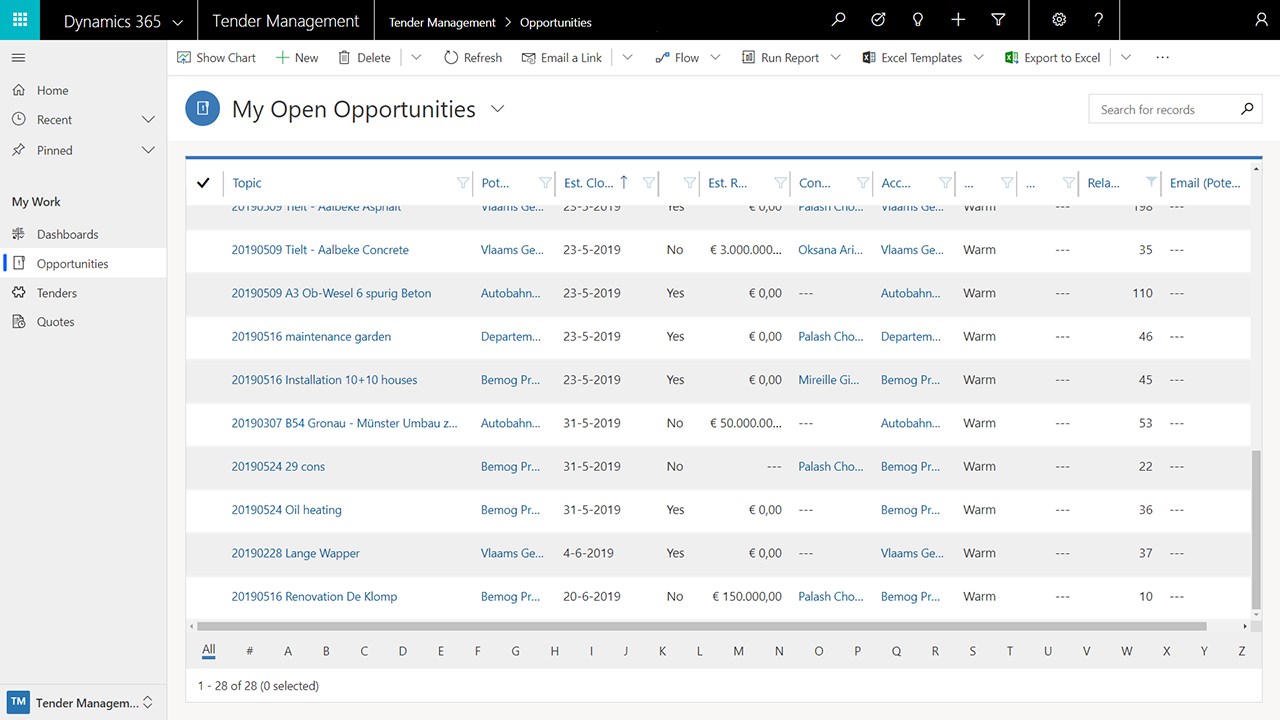Refresh the opportunities list
Screen dimensions: 1280x720
coord(473,58)
